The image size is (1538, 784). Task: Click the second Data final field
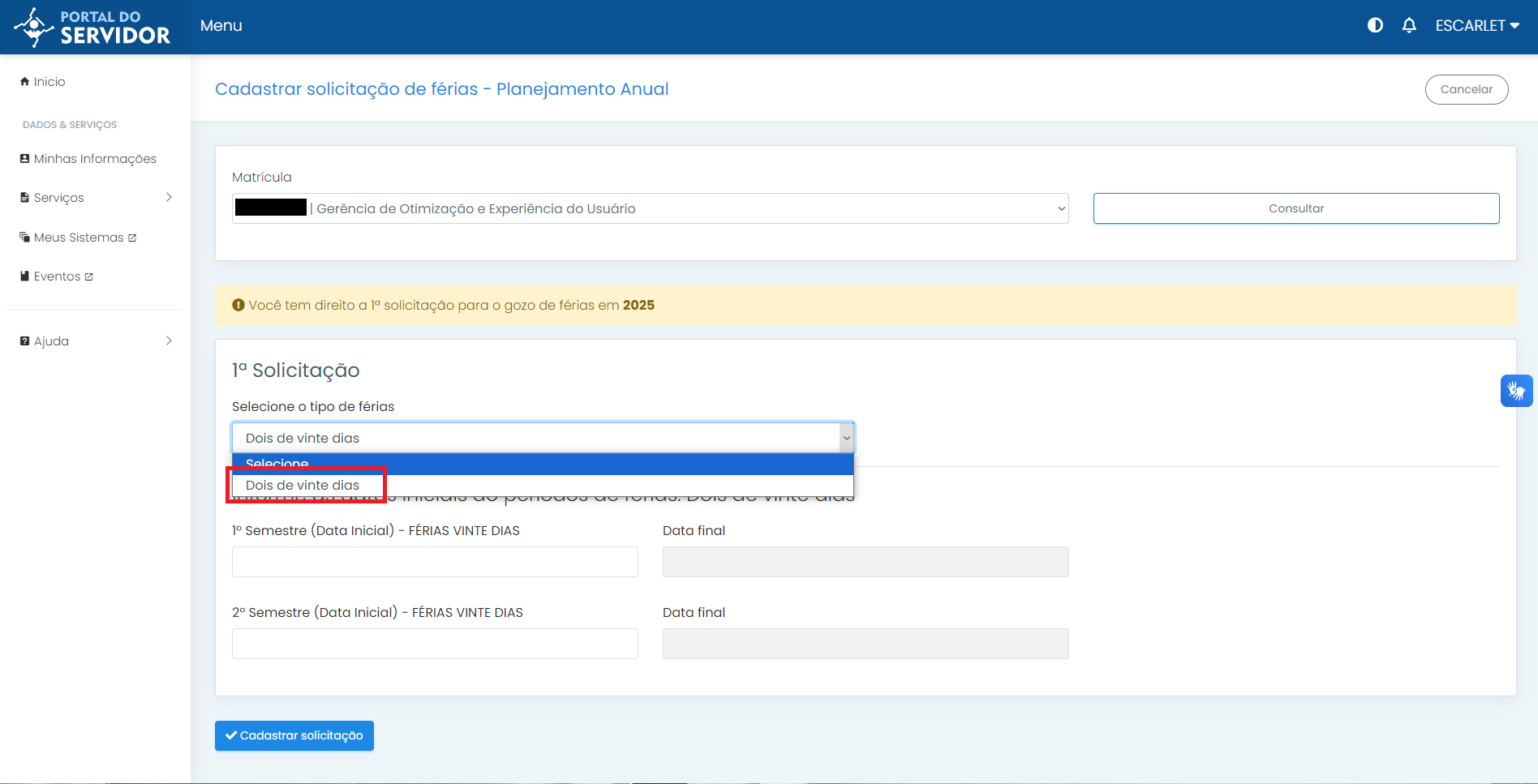[866, 644]
